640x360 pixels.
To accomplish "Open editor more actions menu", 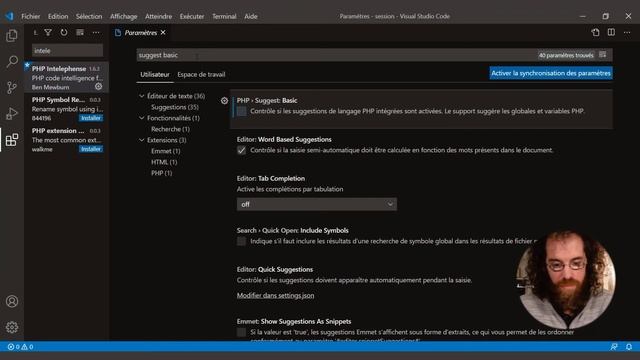I will coord(627,32).
